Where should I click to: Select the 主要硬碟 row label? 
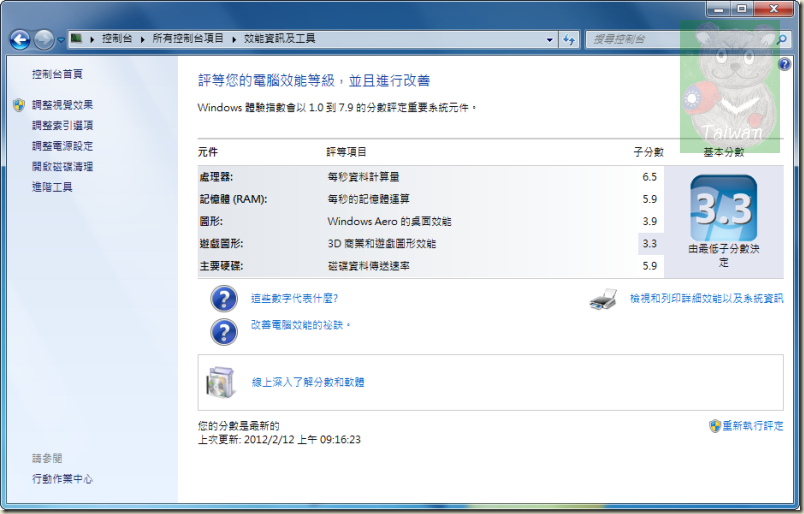coord(221,266)
